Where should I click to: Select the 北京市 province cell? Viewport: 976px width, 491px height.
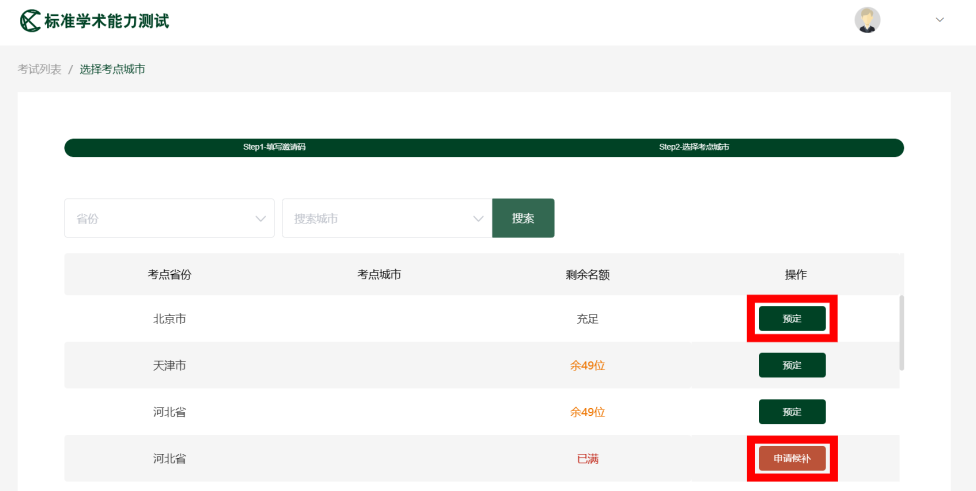tap(169, 319)
